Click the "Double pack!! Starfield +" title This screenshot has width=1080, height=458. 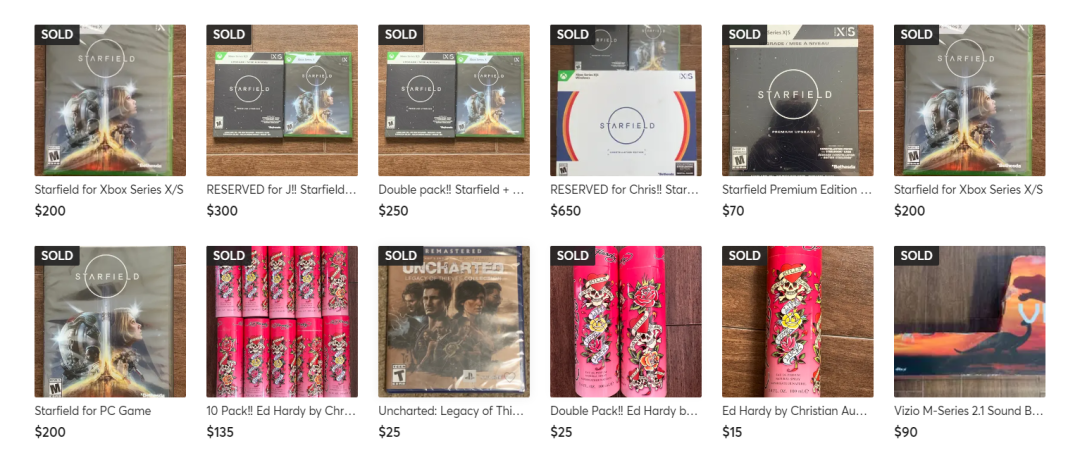[x=453, y=189]
